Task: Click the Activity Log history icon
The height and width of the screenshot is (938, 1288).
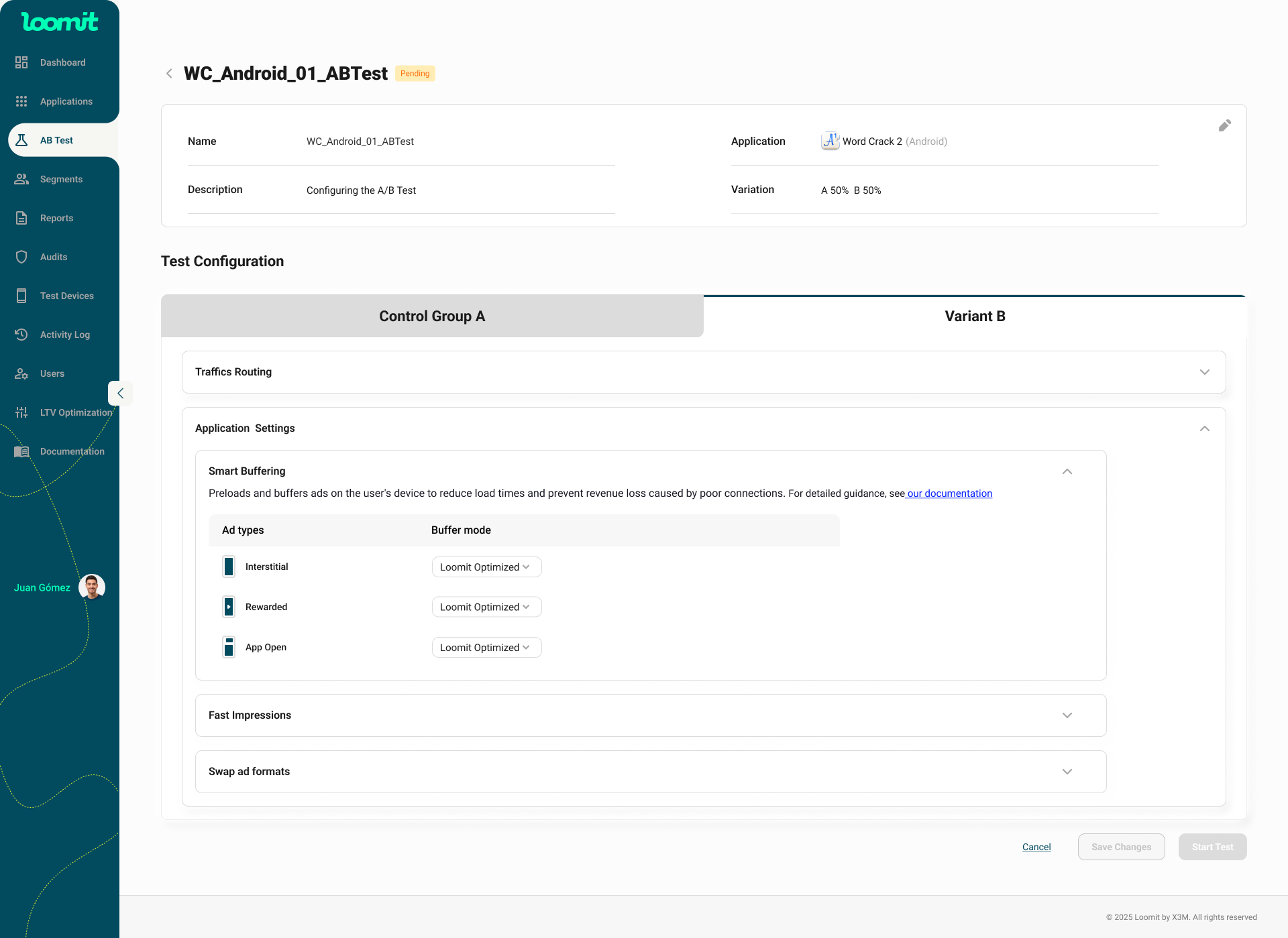Action: [21, 335]
